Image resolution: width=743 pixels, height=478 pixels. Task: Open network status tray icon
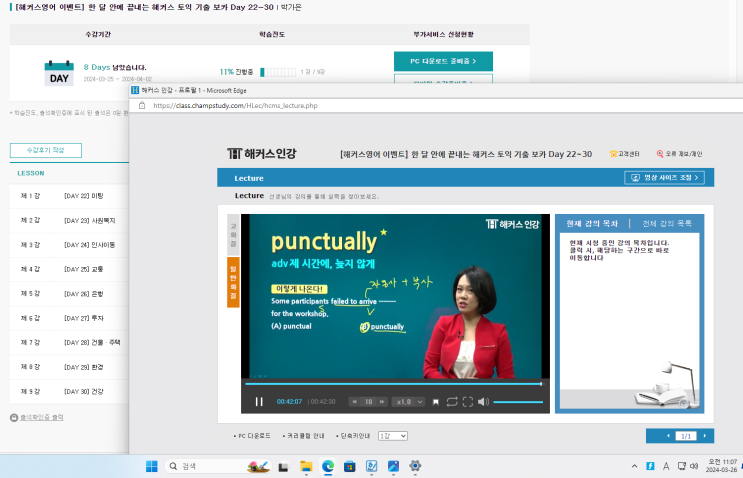click(681, 466)
